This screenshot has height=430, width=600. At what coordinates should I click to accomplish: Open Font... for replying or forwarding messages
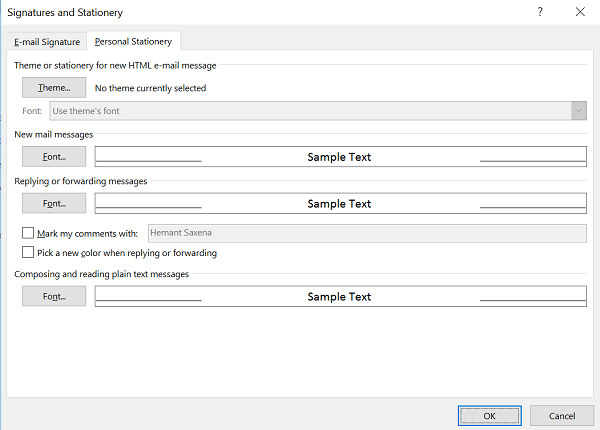tap(54, 204)
